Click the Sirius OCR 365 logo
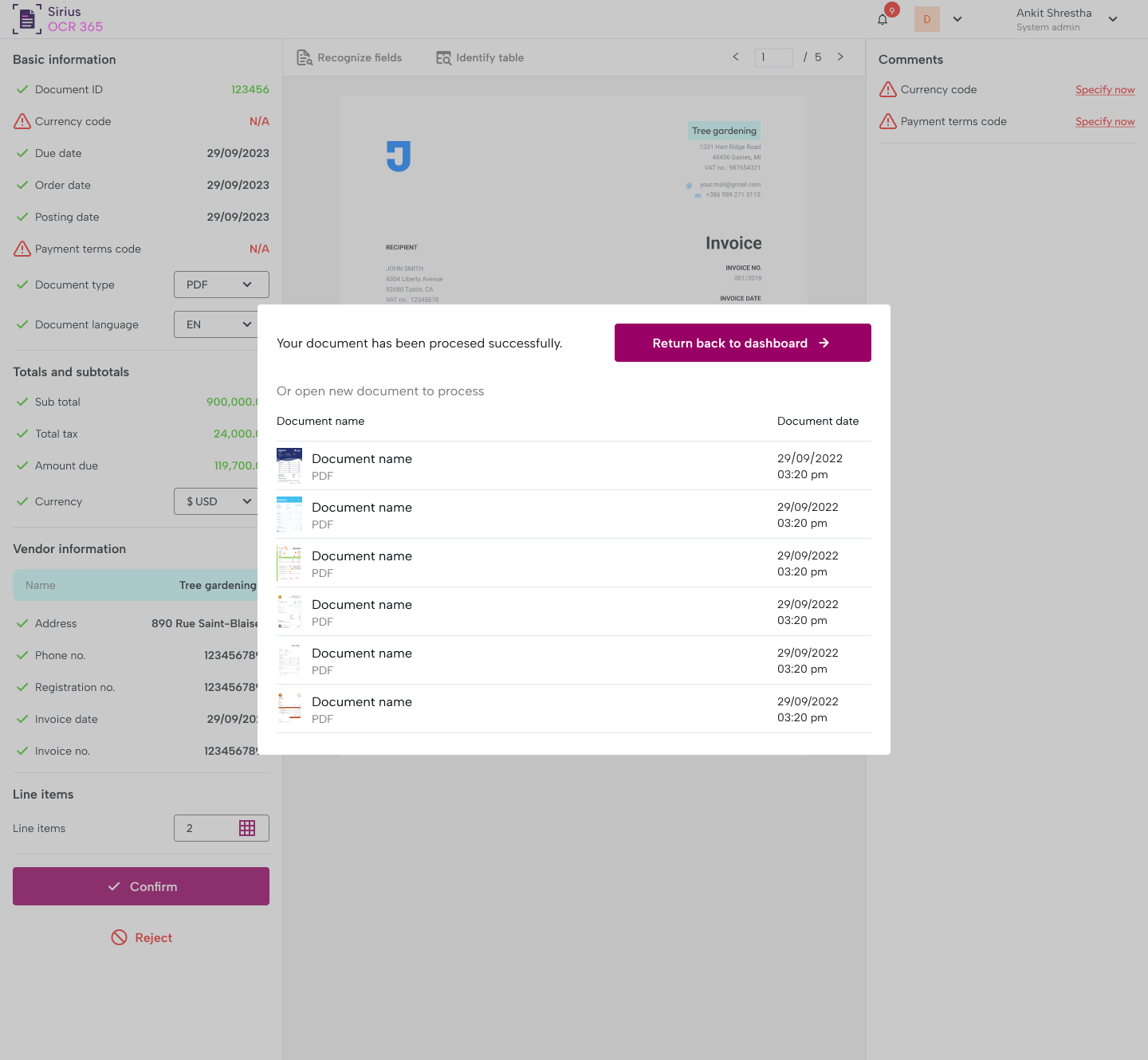This screenshot has height=1060, width=1148. pyautogui.click(x=58, y=19)
